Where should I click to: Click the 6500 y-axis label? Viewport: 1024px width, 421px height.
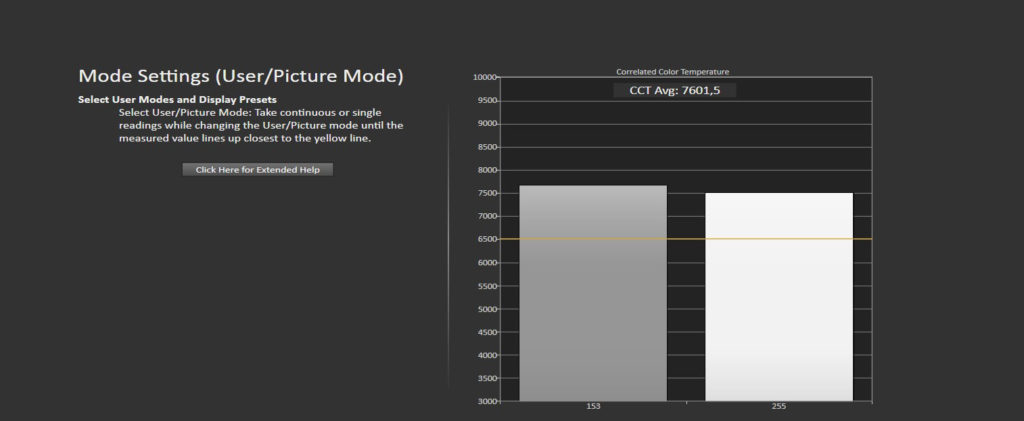tap(487, 240)
